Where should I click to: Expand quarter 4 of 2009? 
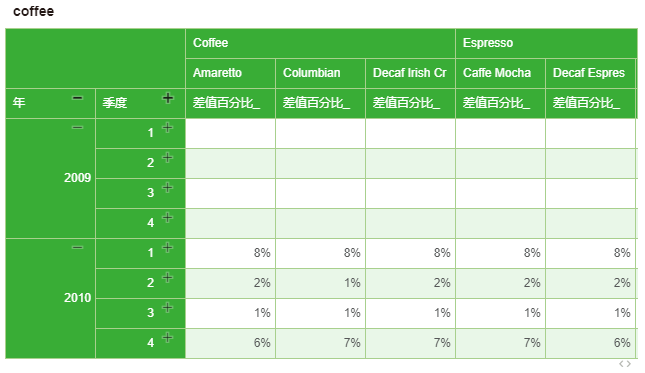(167, 218)
